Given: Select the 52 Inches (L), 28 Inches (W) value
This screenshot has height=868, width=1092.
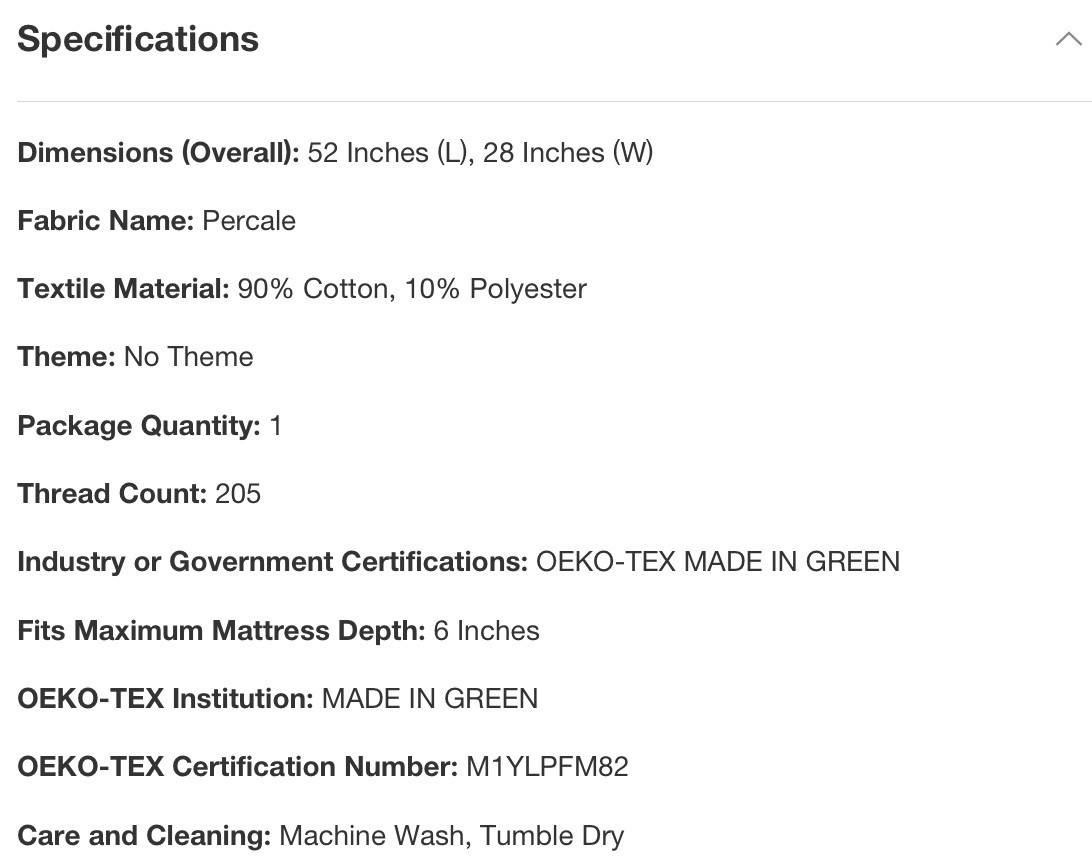Looking at the screenshot, I should [480, 152].
